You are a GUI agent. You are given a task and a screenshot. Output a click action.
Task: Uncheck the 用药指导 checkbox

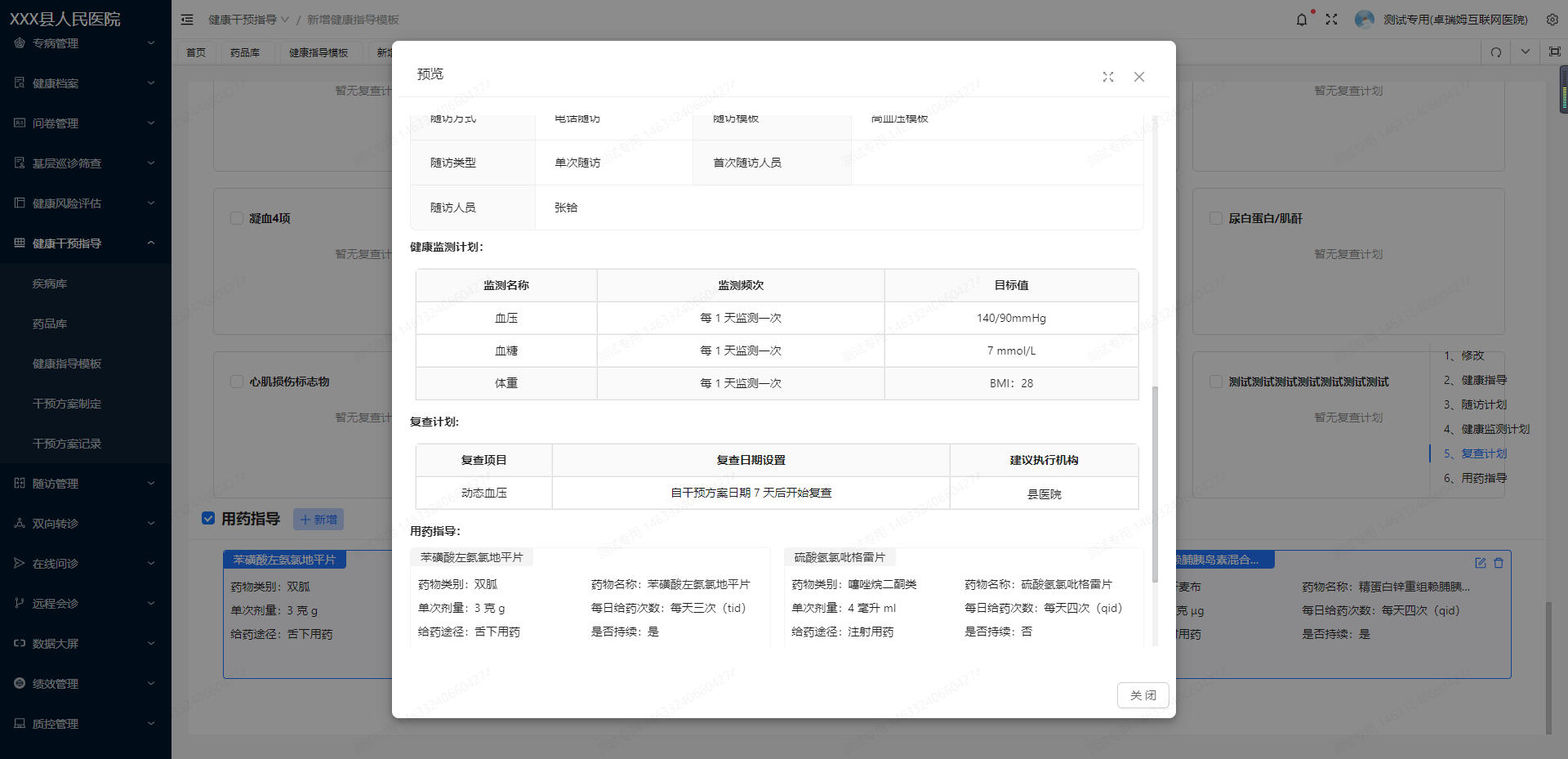(208, 518)
